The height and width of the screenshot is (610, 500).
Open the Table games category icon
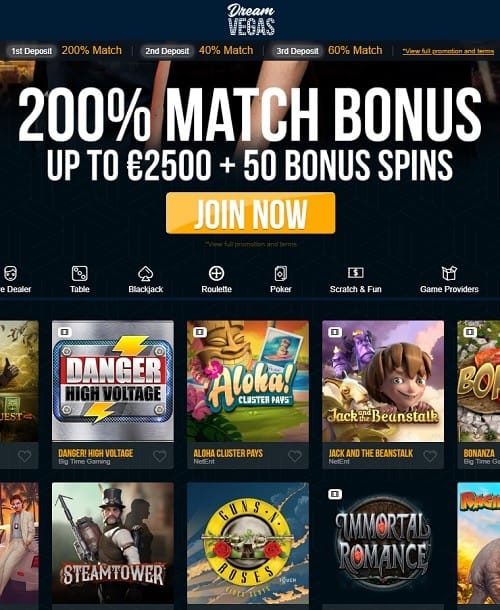coord(80,273)
